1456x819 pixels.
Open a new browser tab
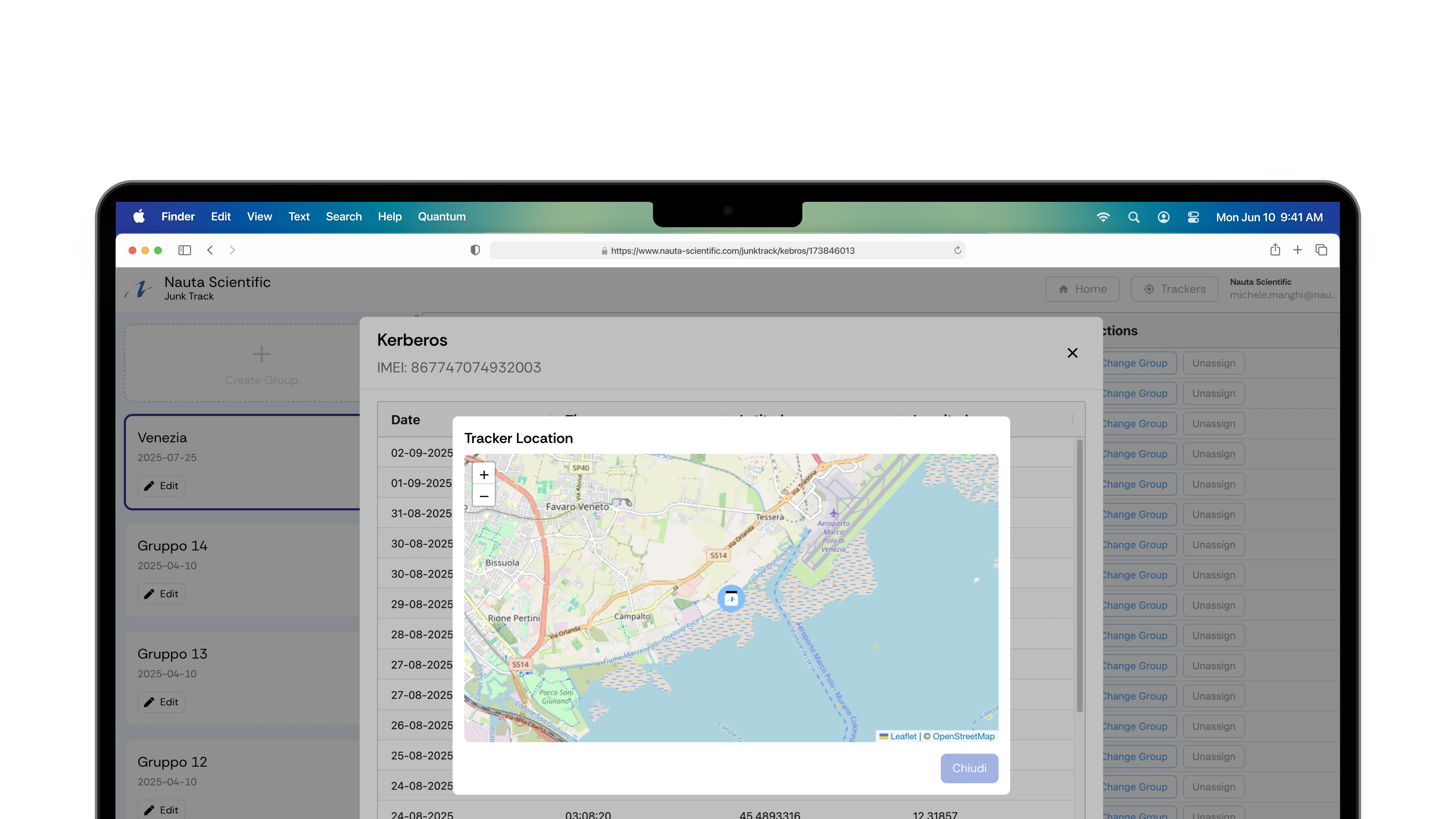pyautogui.click(x=1298, y=250)
